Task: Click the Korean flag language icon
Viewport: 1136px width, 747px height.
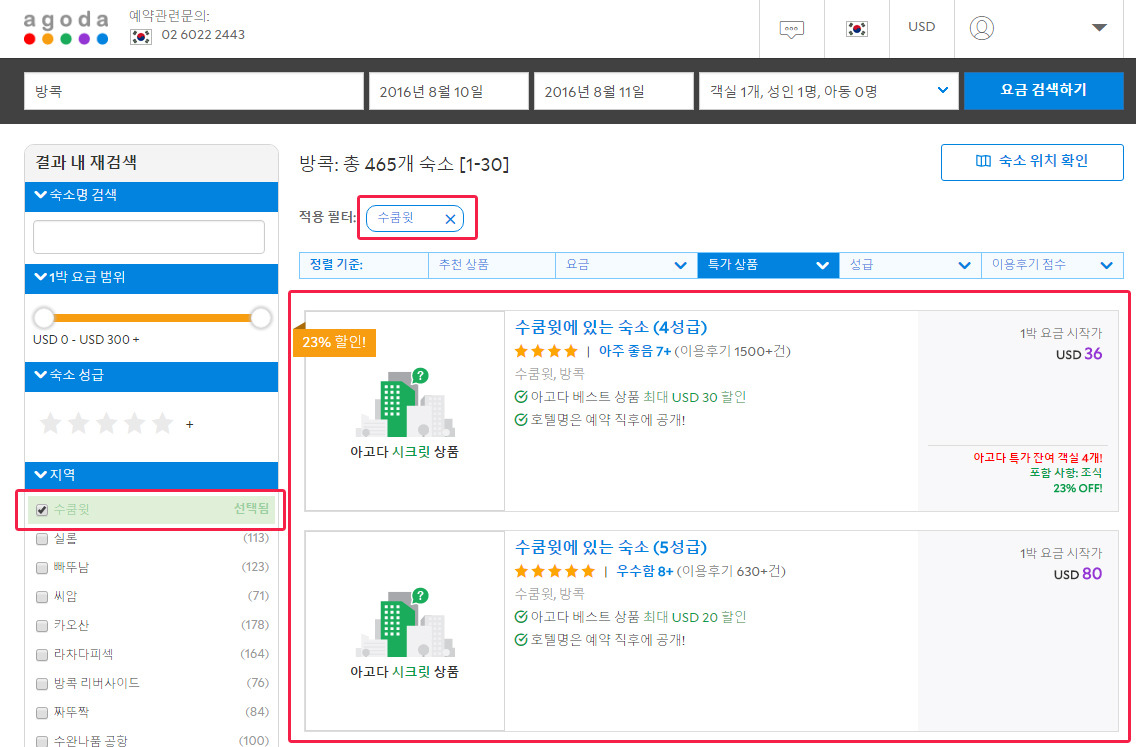Action: [x=856, y=28]
